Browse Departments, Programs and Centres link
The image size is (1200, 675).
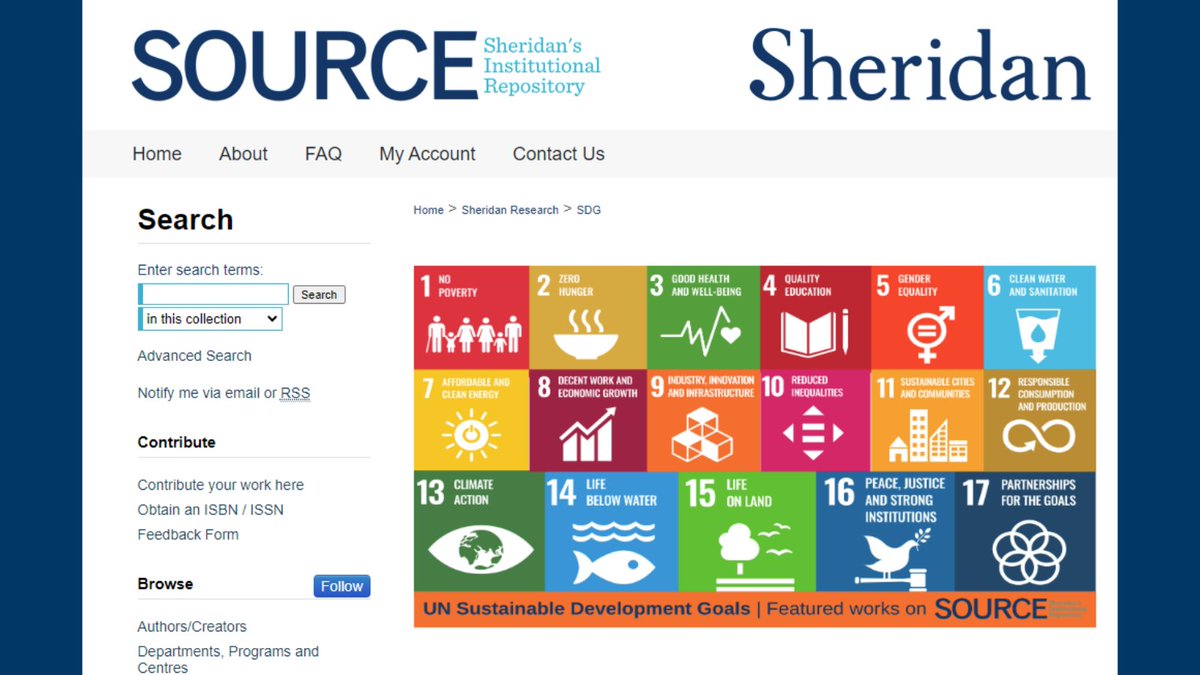click(228, 659)
